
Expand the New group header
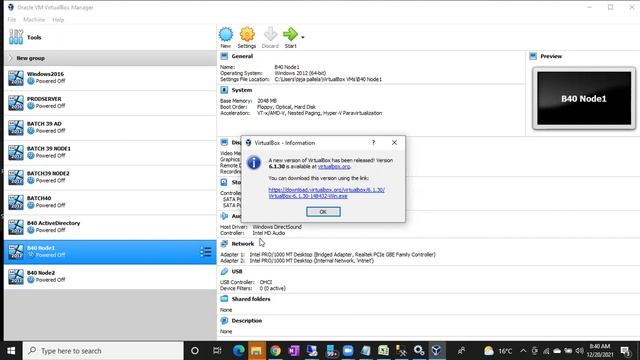pyautogui.click(x=110, y=58)
